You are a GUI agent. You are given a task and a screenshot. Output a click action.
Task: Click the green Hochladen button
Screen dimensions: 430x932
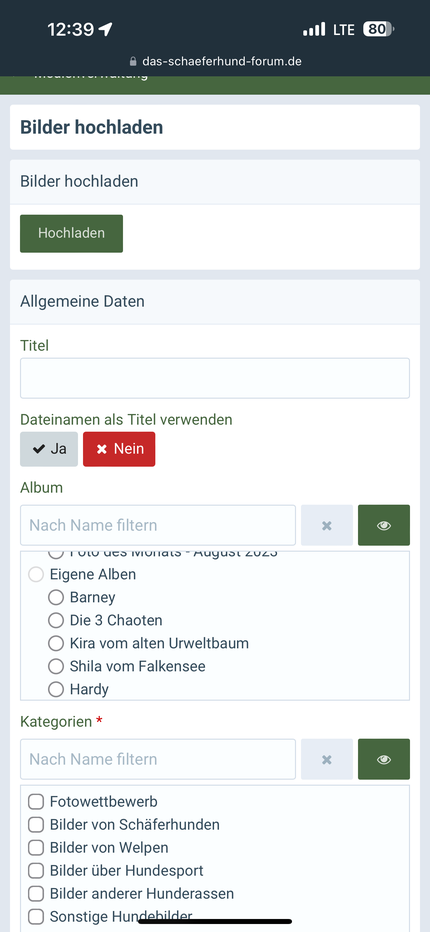71,233
